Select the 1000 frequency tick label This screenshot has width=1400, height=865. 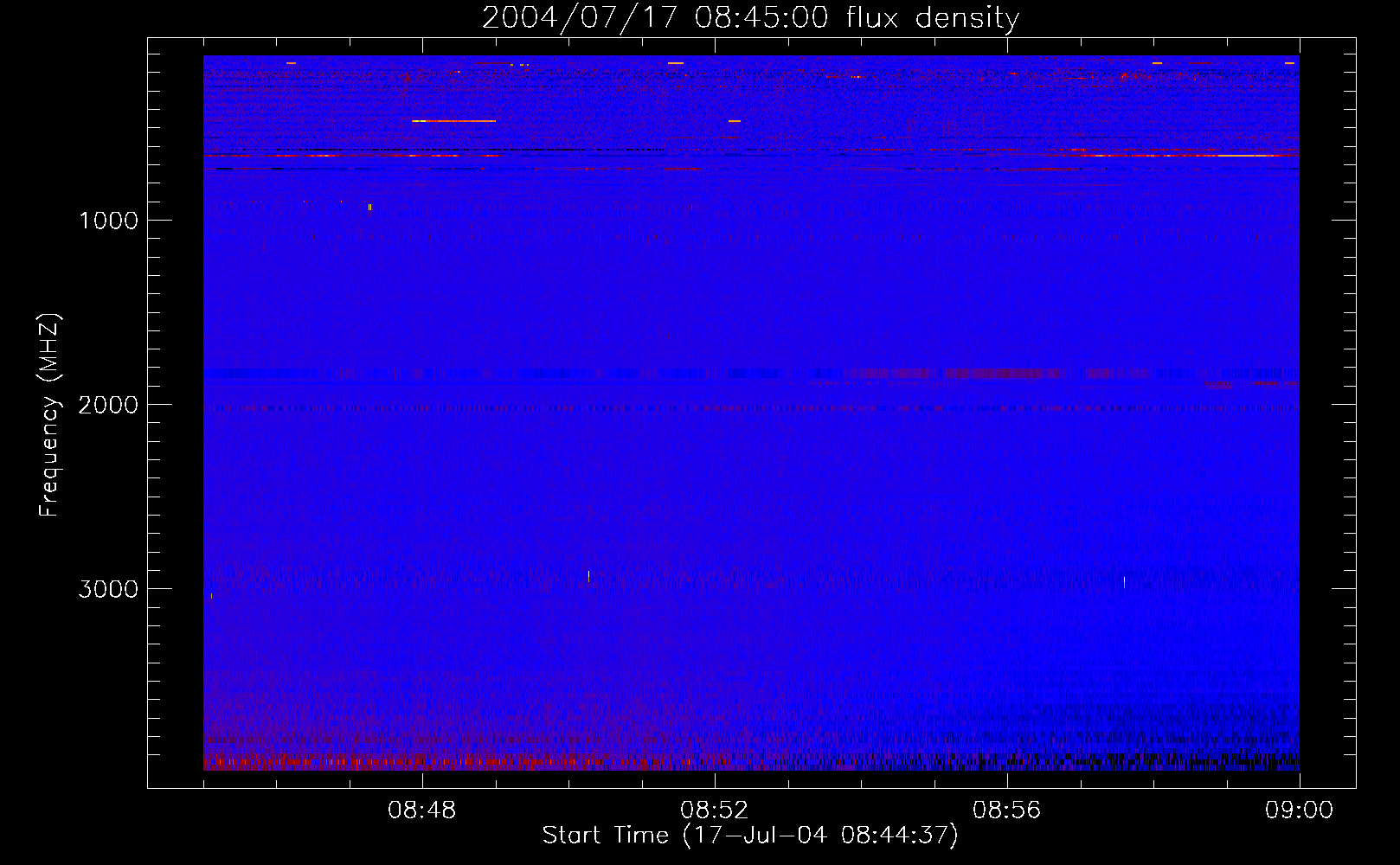tap(108, 221)
